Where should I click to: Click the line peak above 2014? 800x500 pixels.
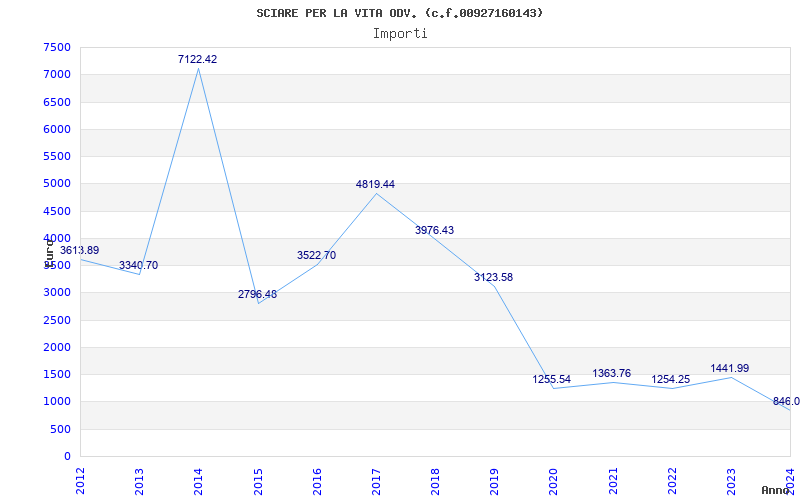click(198, 68)
